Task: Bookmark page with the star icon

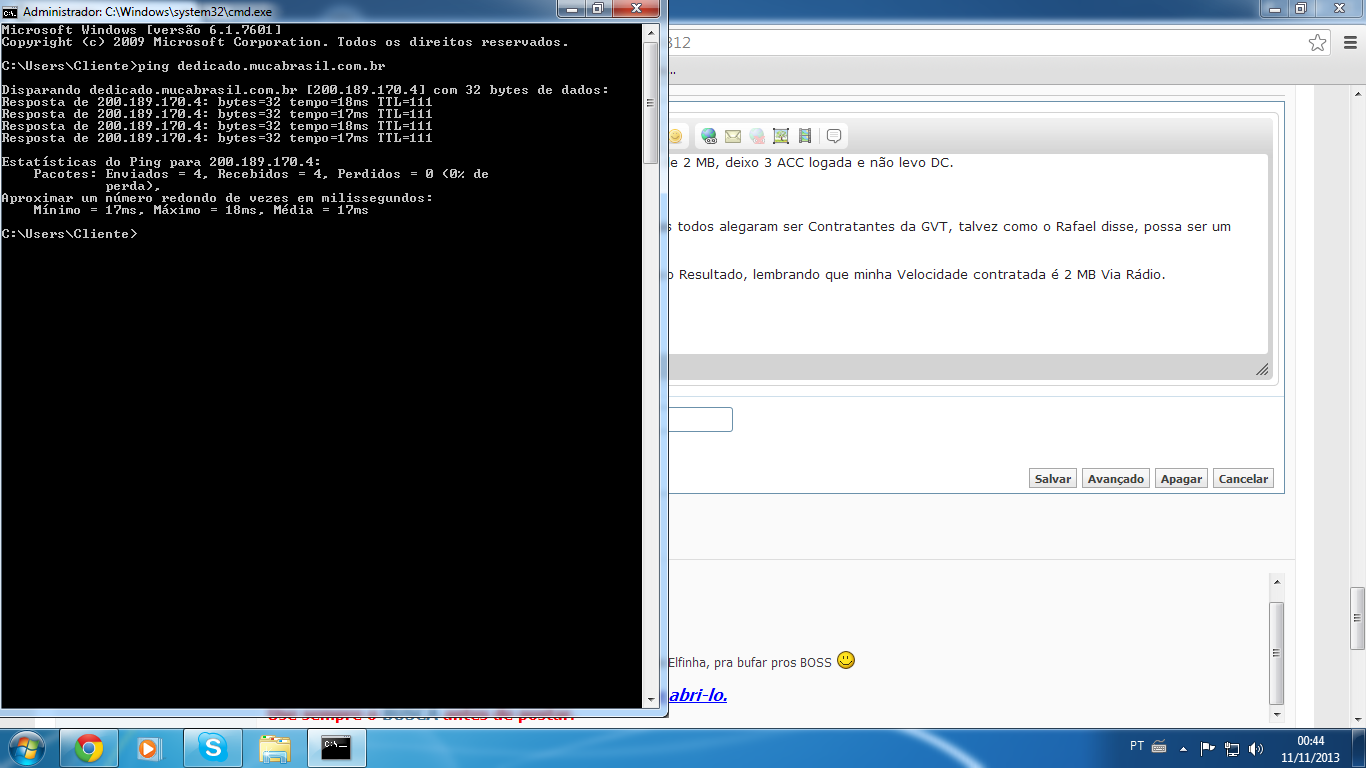Action: 1318,43
